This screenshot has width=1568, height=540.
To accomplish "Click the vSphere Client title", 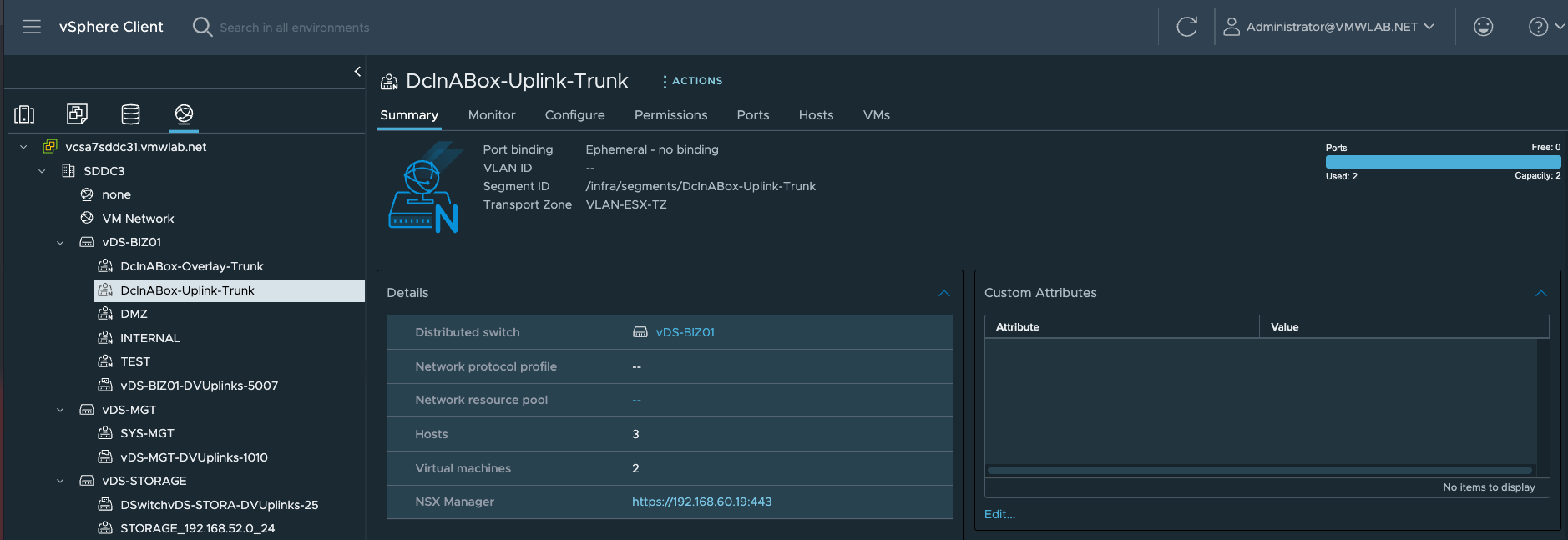I will coord(111,27).
